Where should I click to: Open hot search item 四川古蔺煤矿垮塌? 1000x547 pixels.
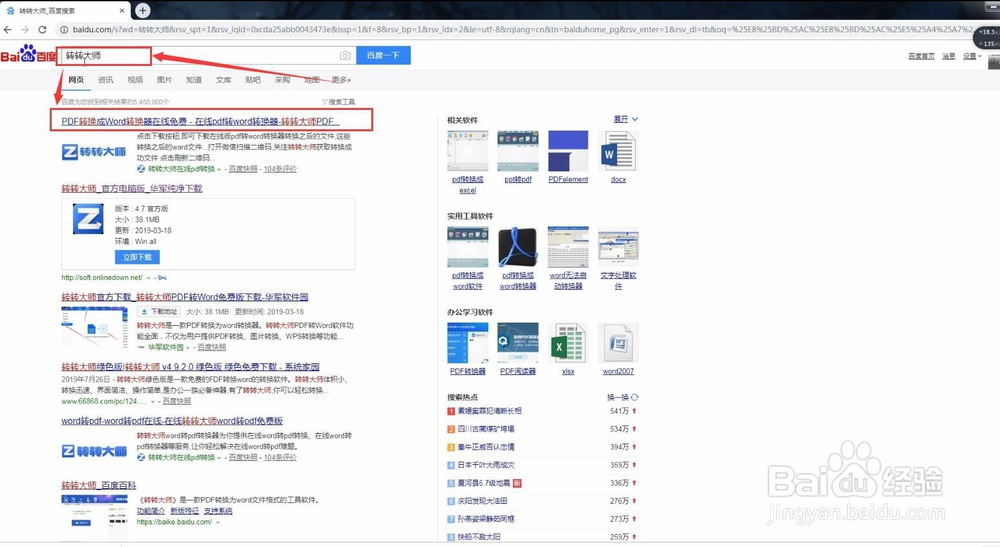pos(486,429)
